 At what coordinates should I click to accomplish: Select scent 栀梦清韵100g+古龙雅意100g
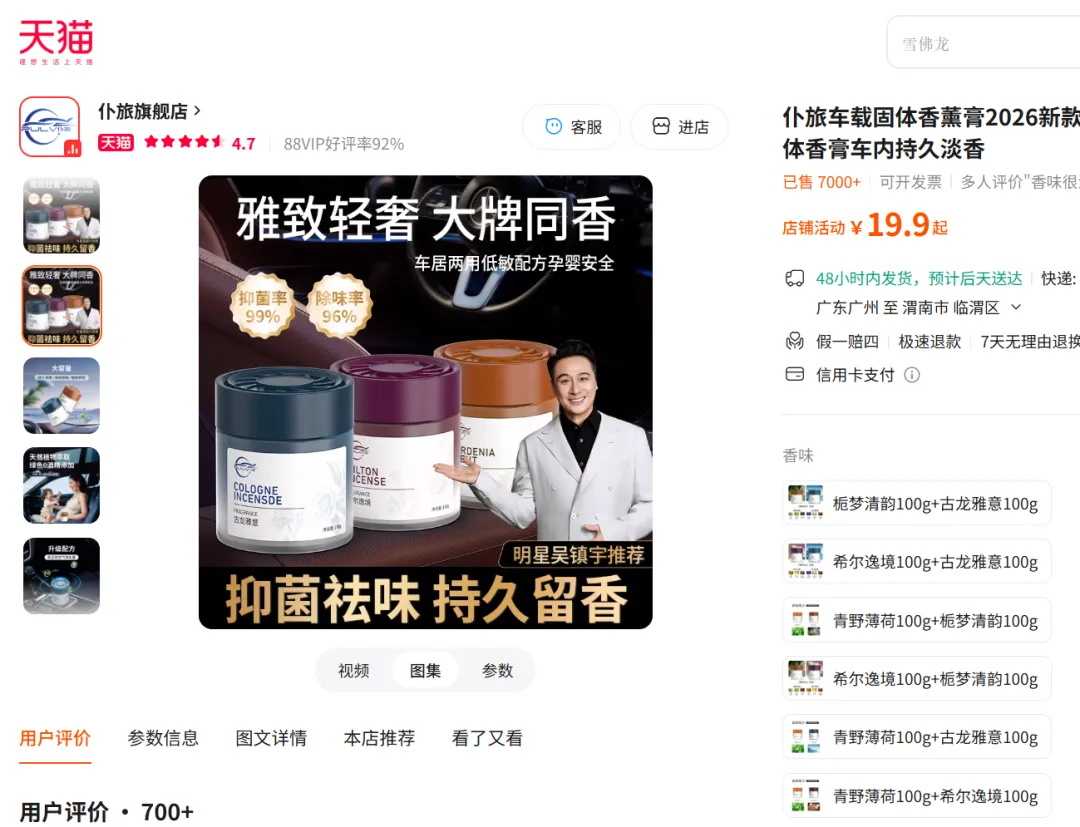(x=917, y=503)
